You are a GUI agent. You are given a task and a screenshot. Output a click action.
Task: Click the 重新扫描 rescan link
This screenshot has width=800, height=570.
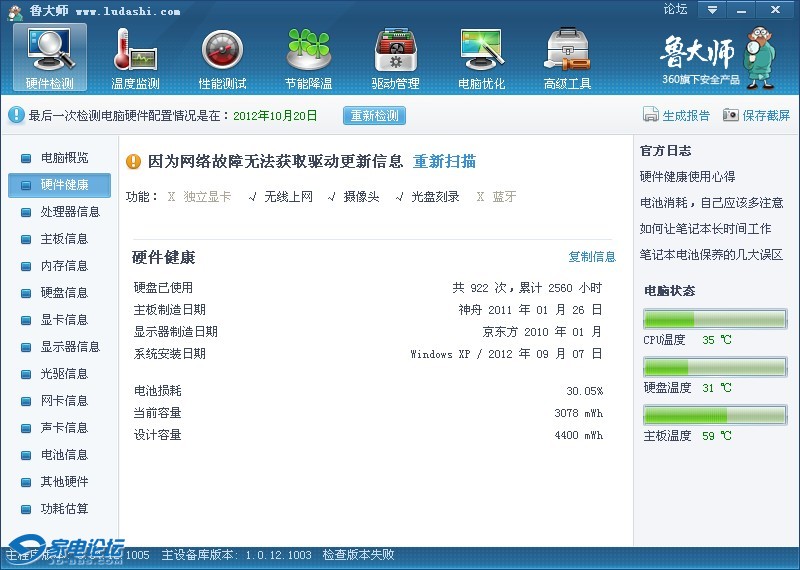click(x=444, y=162)
